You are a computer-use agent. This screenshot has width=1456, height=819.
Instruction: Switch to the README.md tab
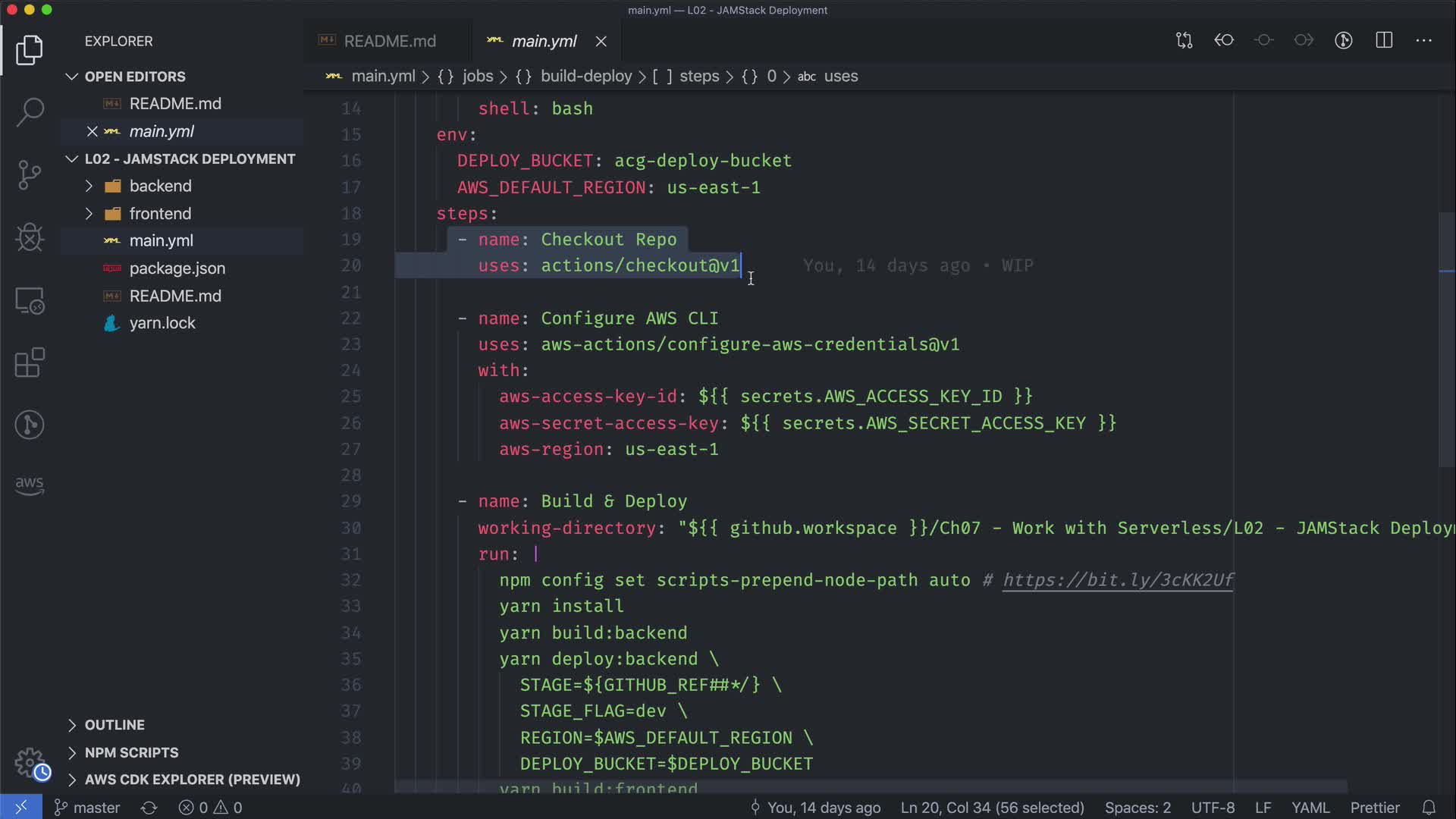389,41
